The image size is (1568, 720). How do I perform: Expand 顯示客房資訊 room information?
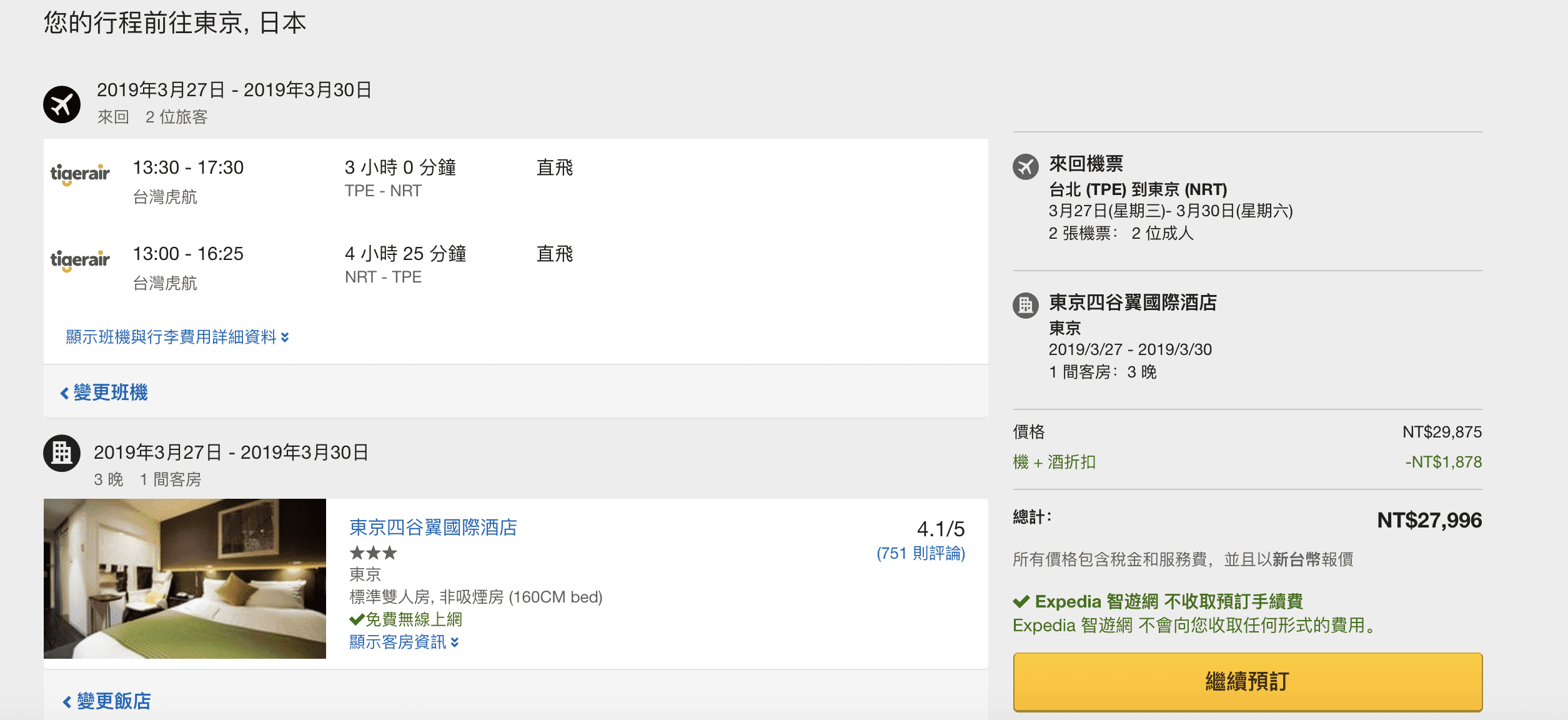[x=404, y=642]
